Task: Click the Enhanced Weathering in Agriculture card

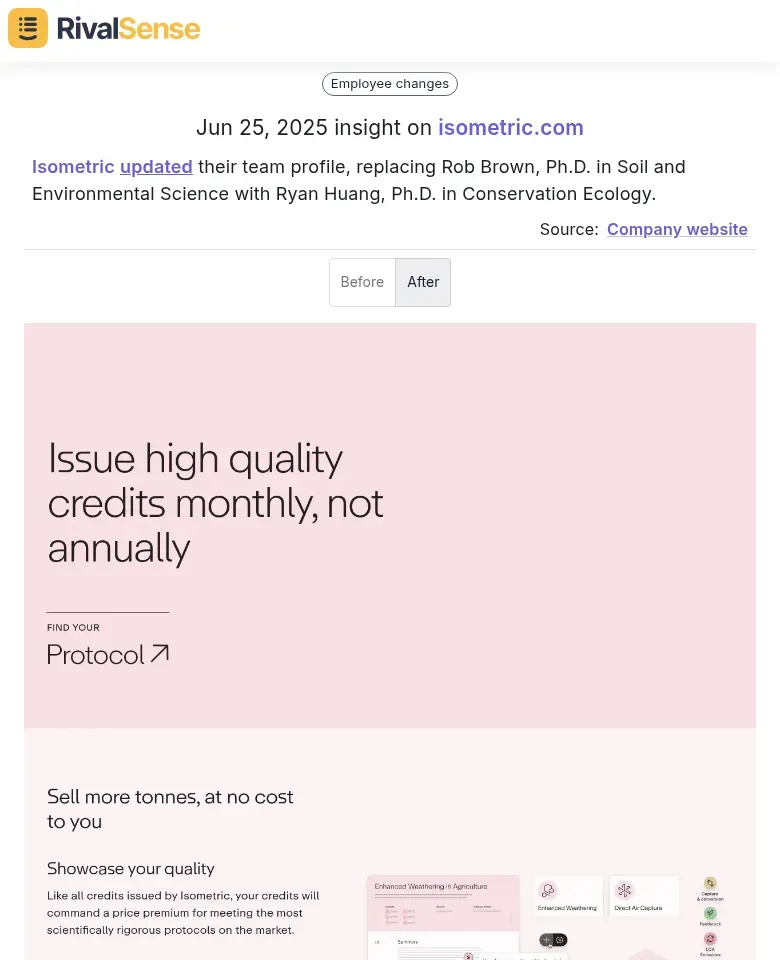Action: [x=443, y=917]
